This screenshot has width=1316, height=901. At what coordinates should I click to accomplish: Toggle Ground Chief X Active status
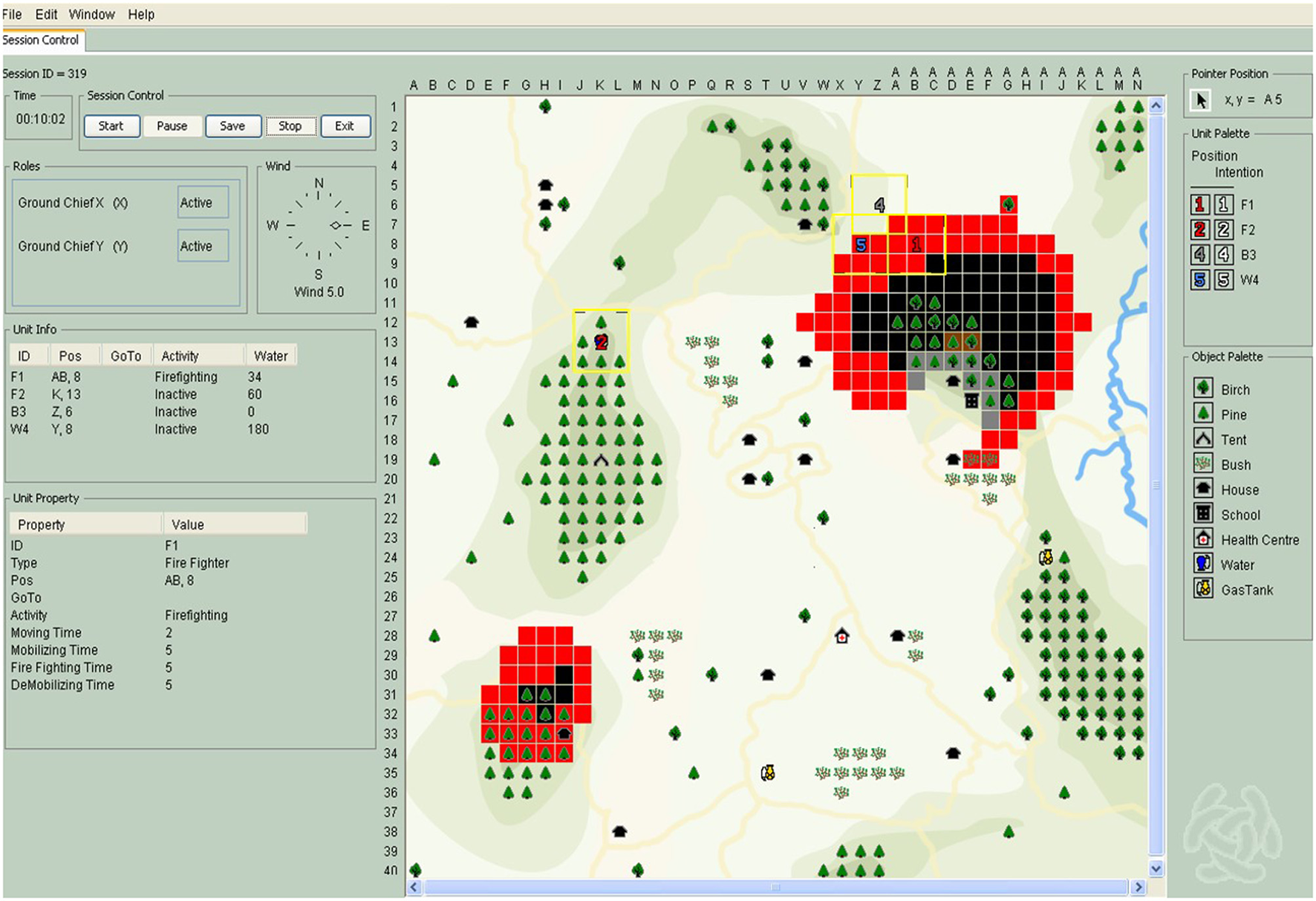[203, 203]
